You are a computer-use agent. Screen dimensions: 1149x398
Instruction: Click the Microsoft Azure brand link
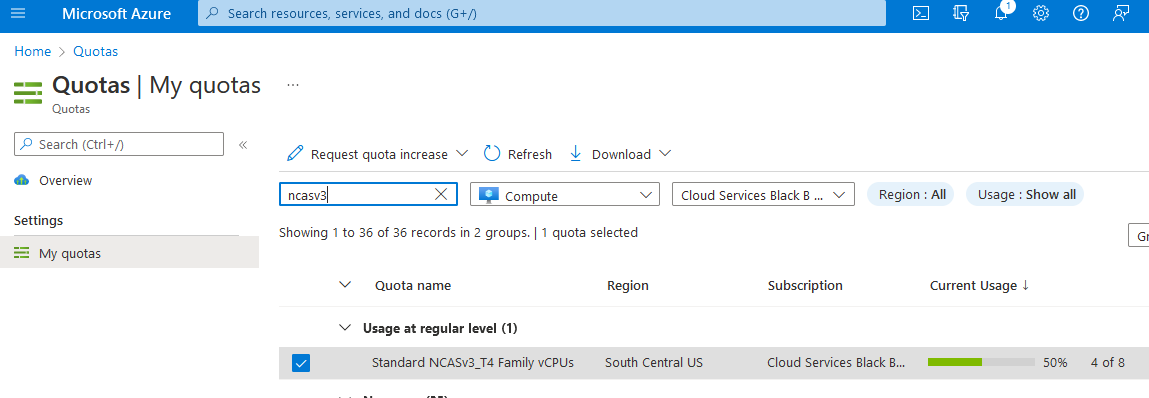point(117,13)
